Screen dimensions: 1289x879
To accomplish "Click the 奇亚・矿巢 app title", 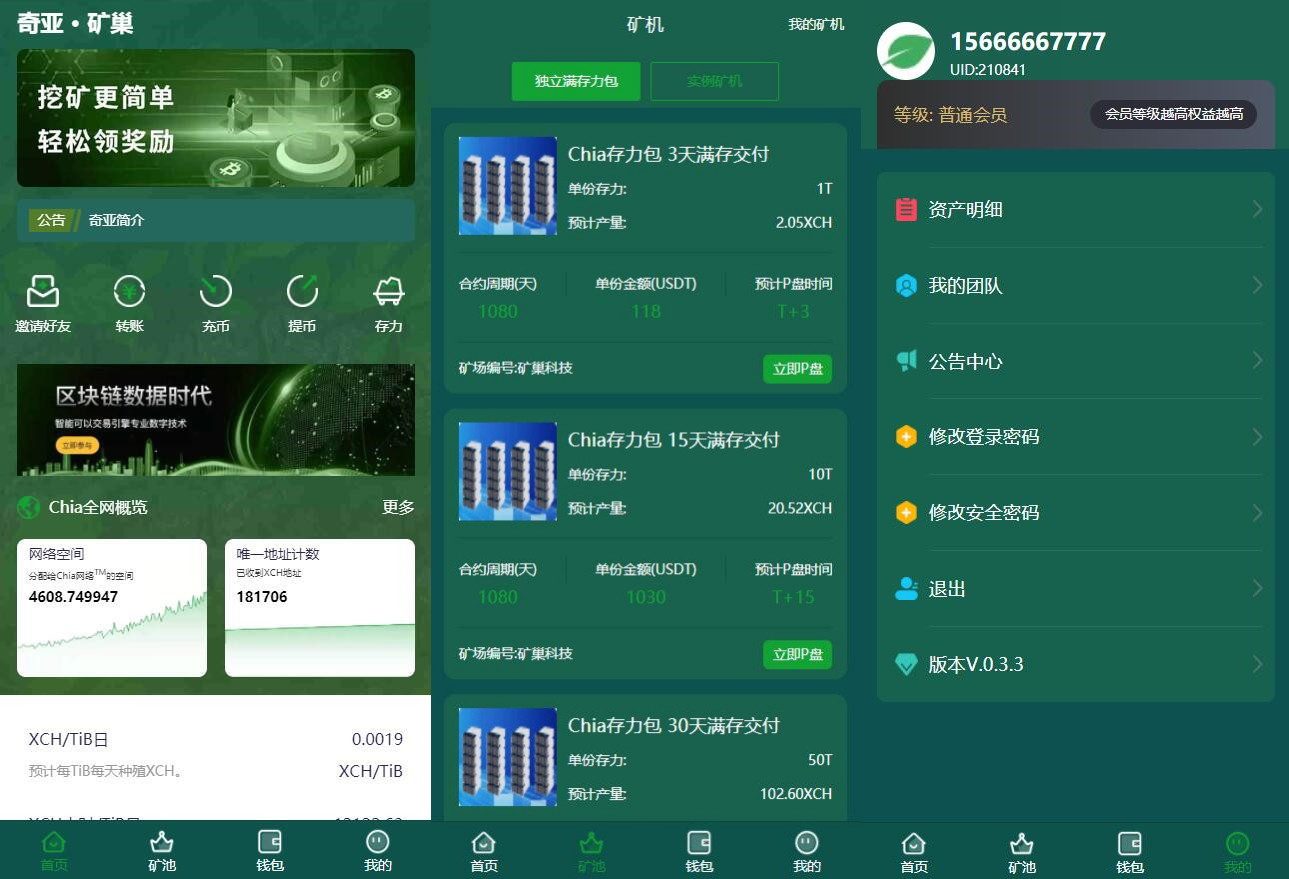I will (x=75, y=24).
